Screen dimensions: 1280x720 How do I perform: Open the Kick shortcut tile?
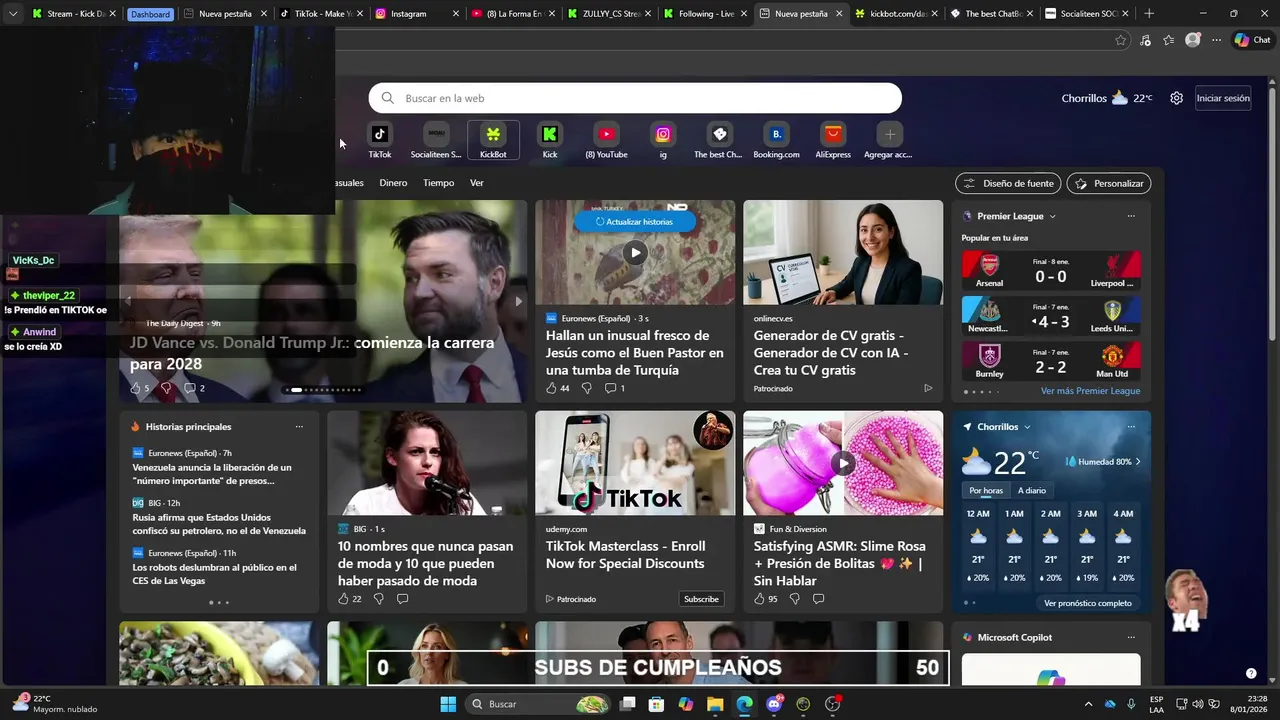[x=550, y=140]
